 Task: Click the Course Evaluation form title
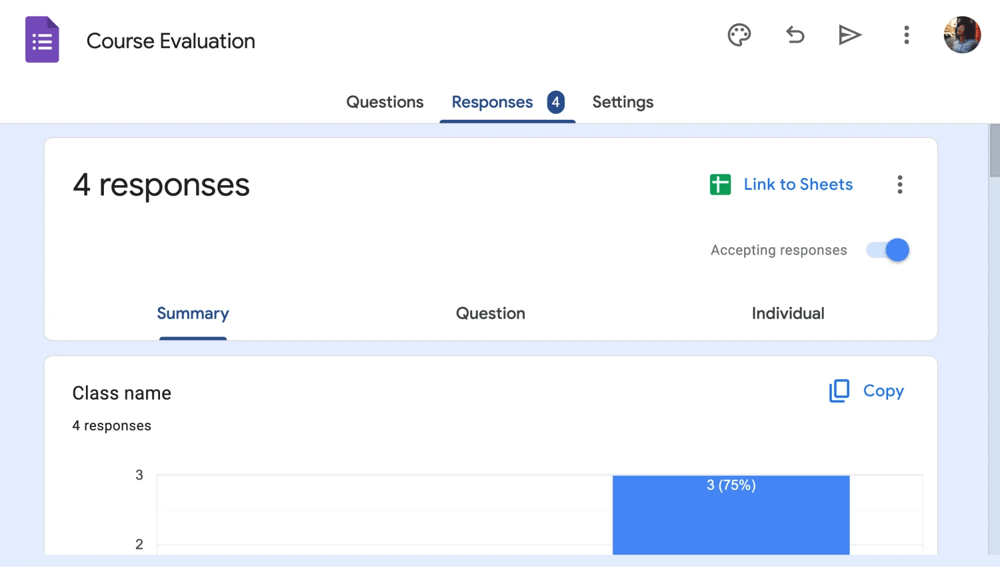tap(171, 41)
